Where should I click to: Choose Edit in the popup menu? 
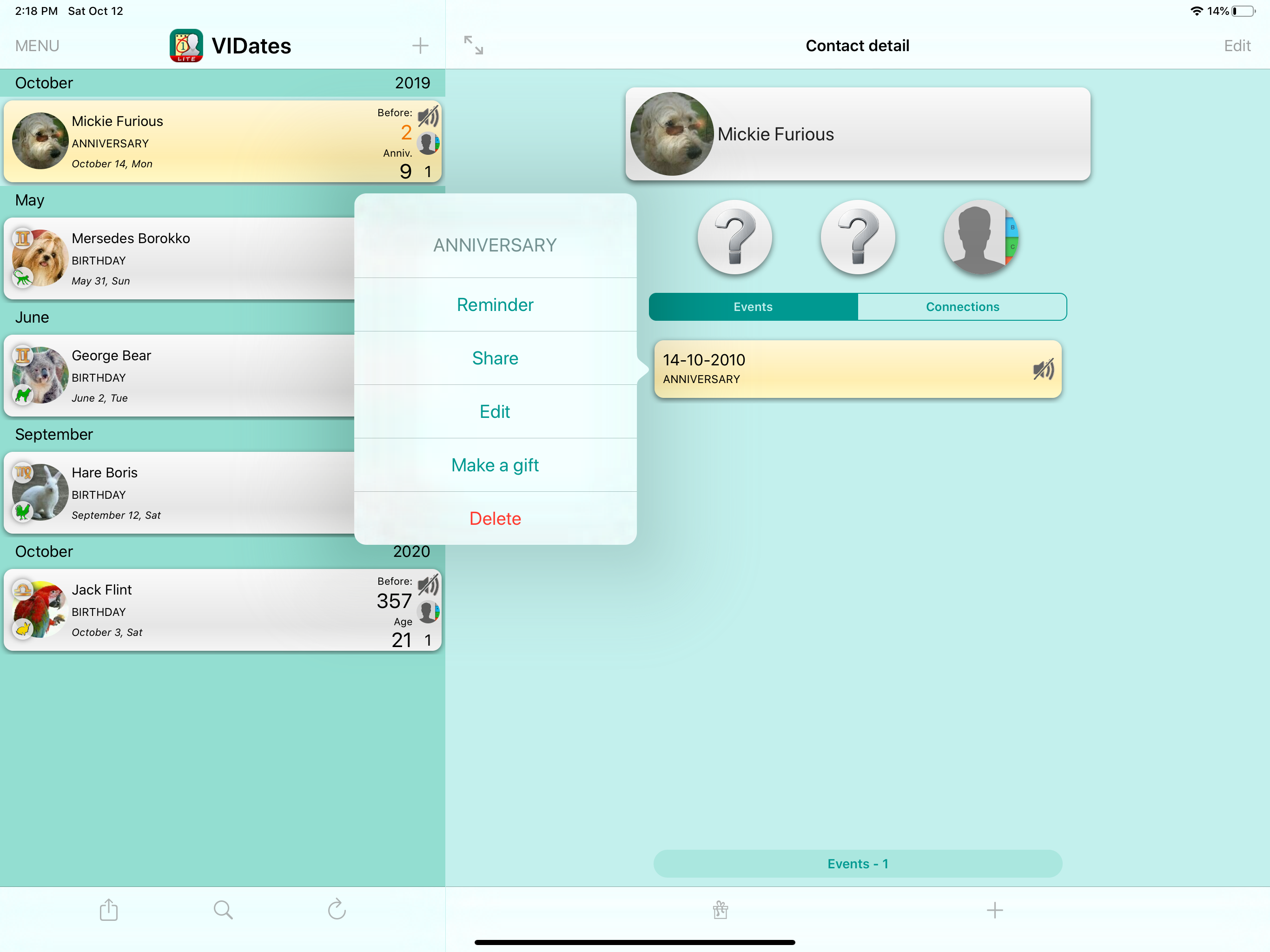(495, 412)
